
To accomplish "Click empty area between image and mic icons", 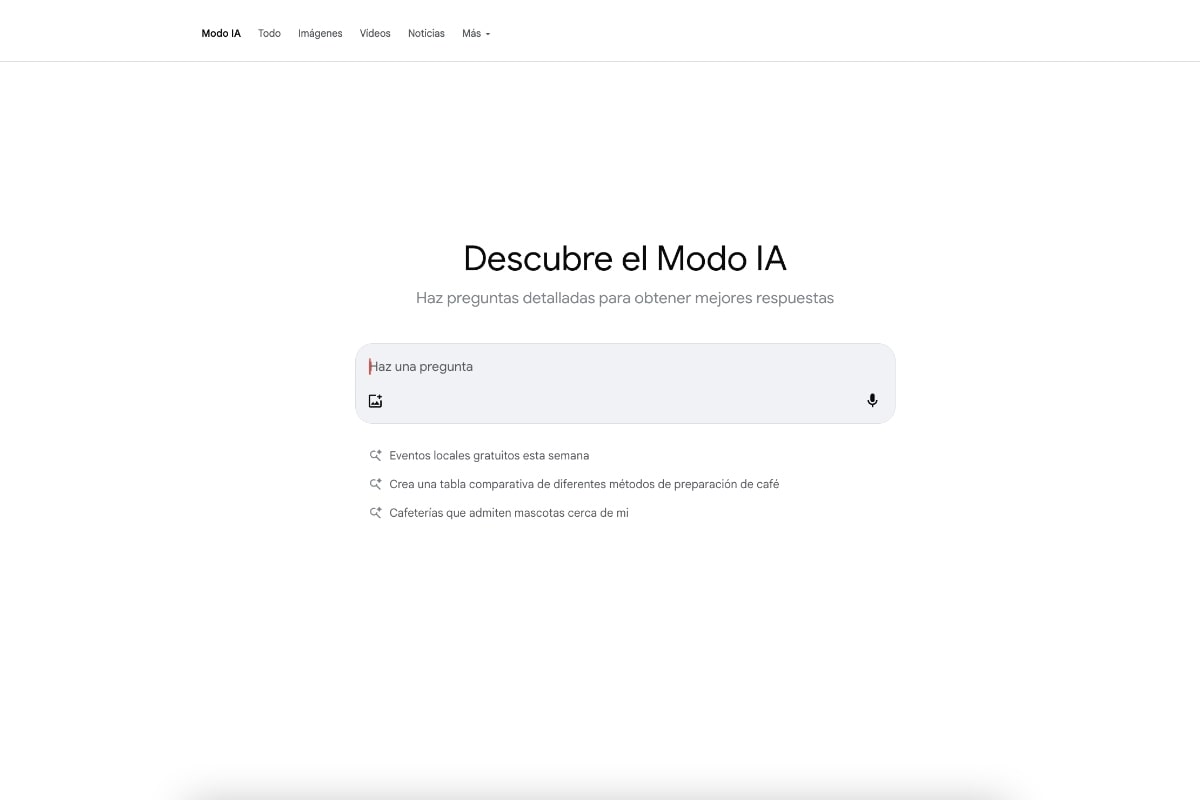I will point(620,401).
